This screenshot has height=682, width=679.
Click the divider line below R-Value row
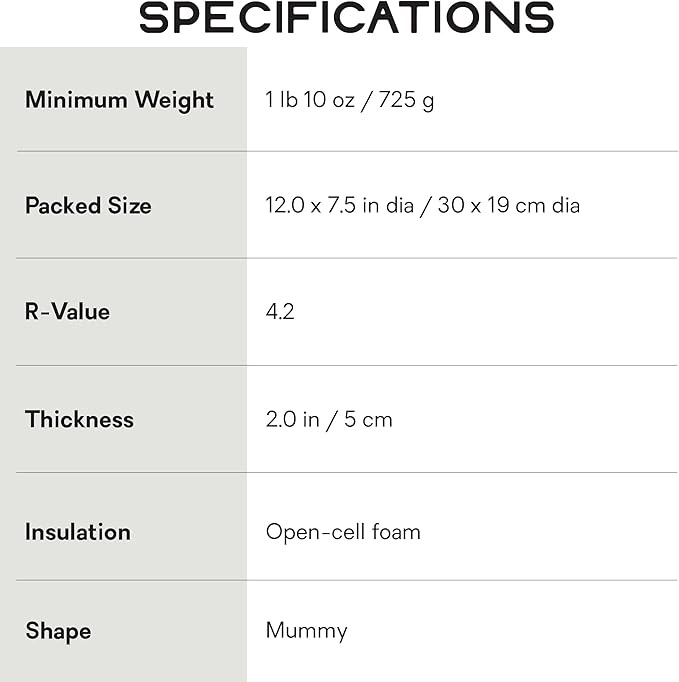tap(347, 365)
